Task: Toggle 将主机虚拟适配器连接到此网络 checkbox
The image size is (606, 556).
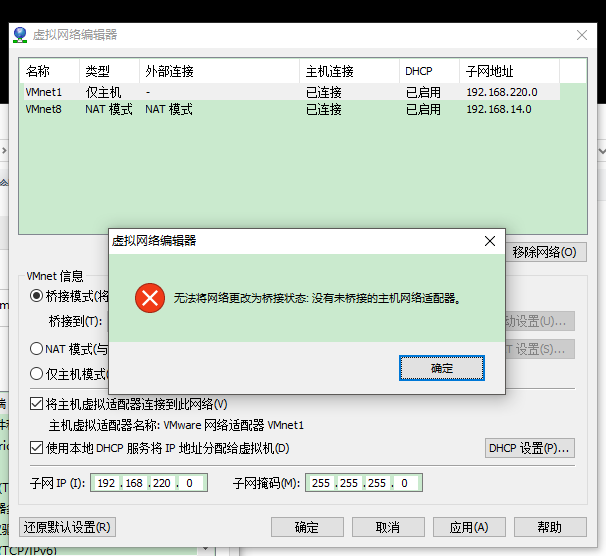Action: point(36,404)
